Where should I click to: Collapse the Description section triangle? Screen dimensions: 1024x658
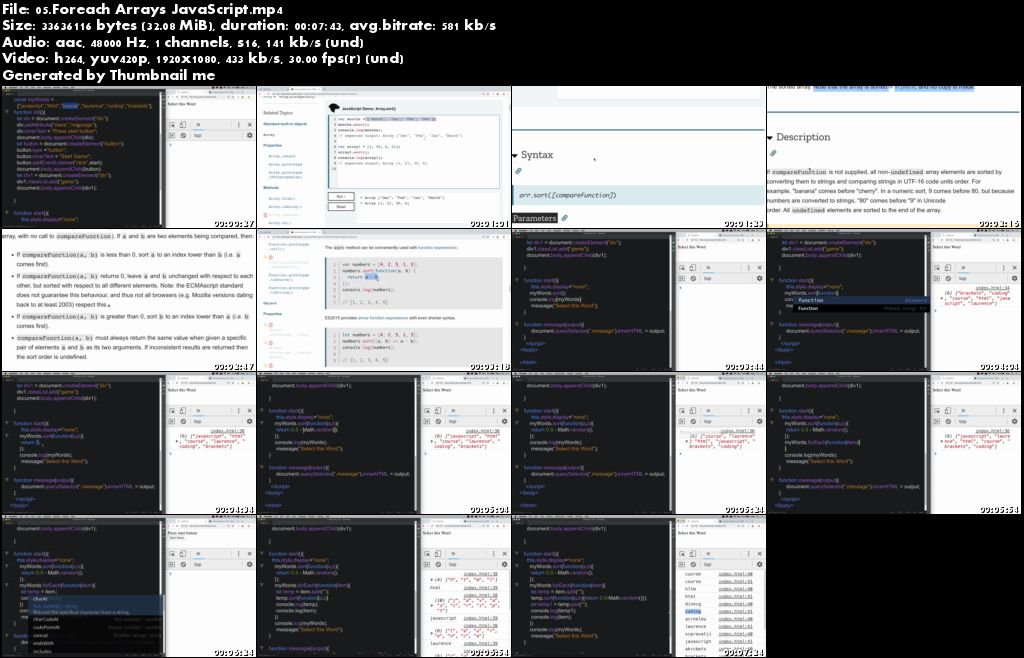coord(771,138)
